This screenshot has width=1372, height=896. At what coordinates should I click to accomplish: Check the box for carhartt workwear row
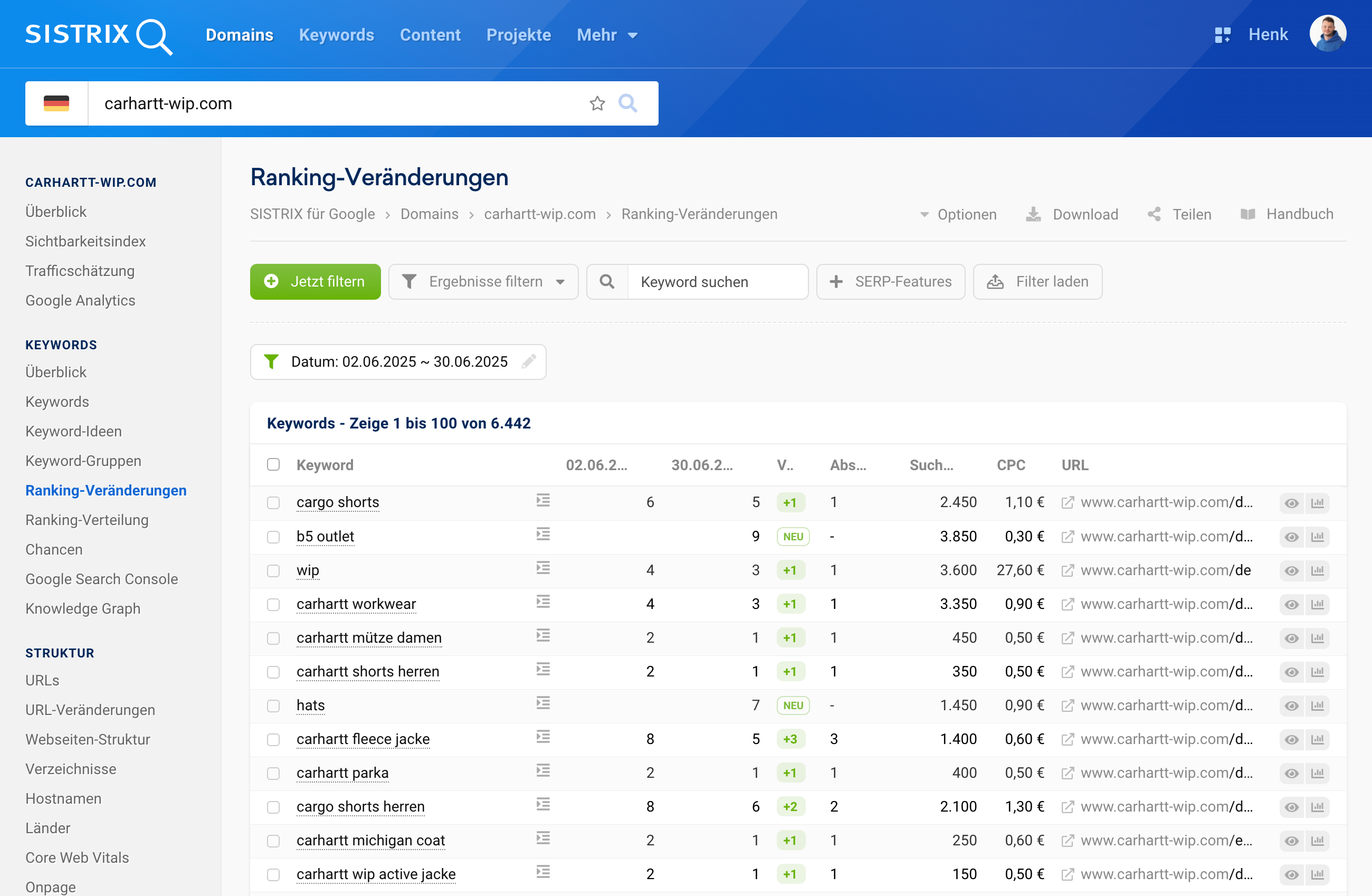coord(273,604)
